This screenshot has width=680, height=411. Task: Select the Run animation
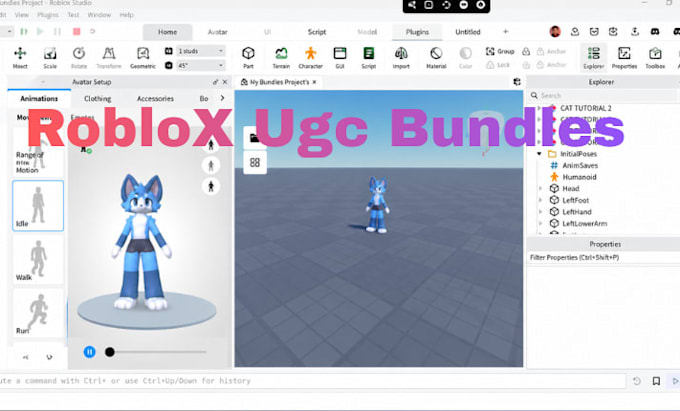38,313
